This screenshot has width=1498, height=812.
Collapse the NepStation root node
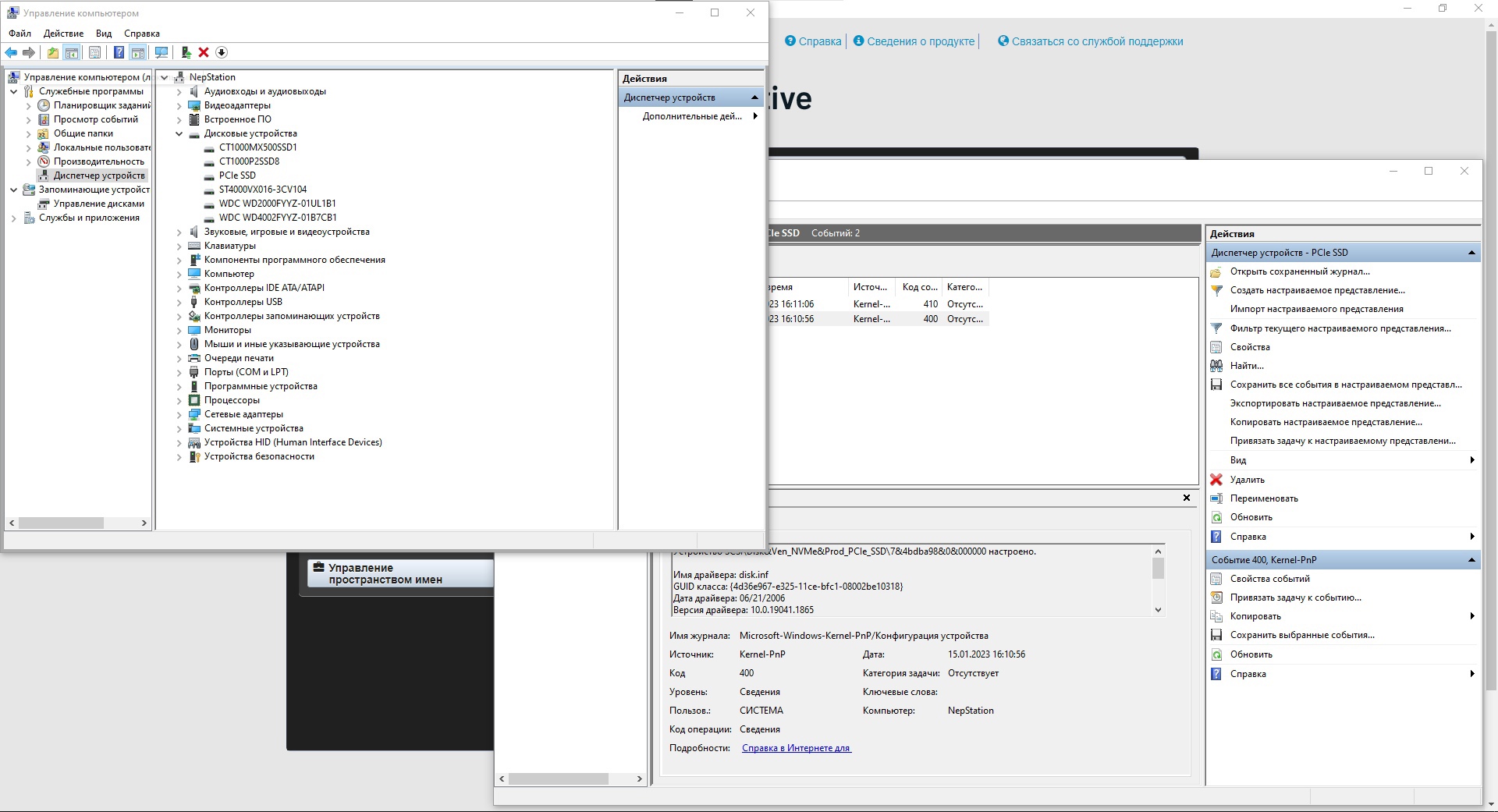165,77
